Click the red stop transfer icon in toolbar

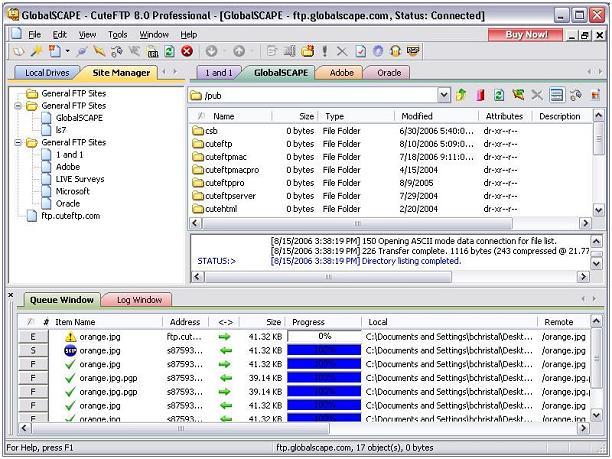(x=187, y=51)
